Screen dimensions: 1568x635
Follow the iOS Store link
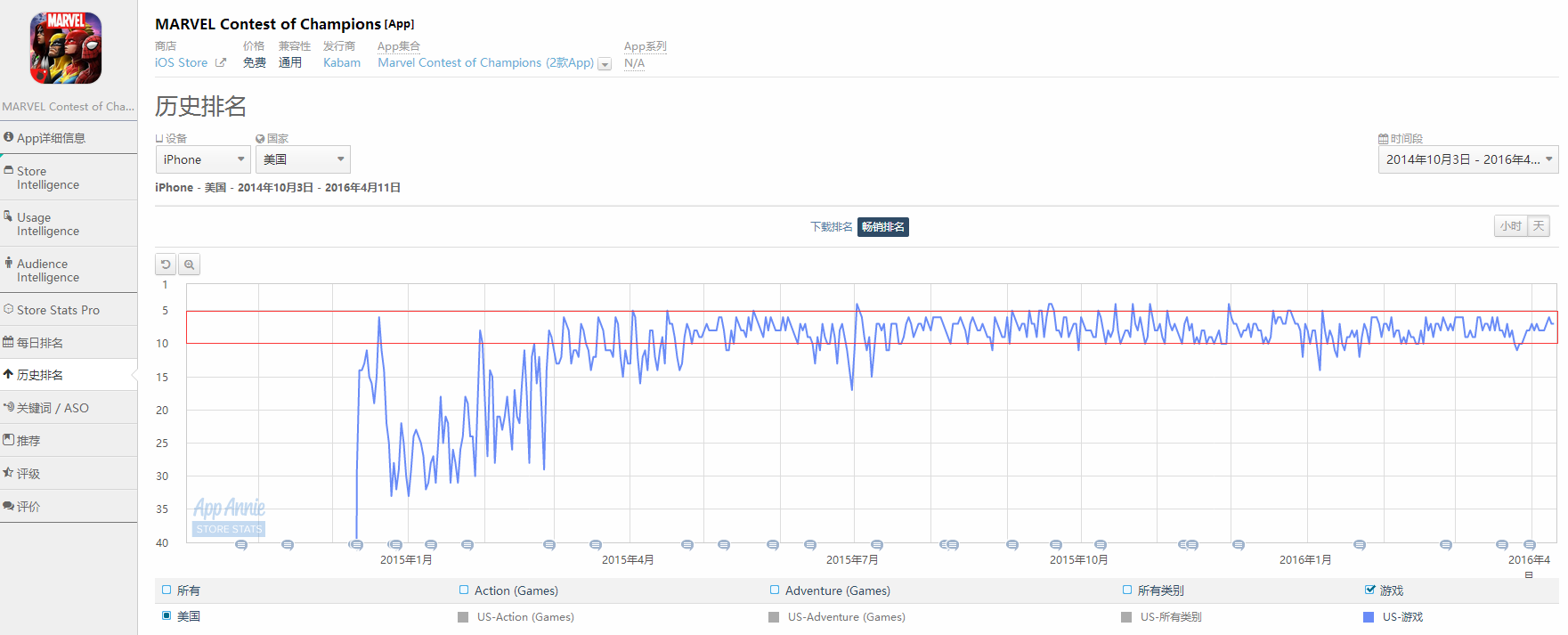(x=182, y=62)
